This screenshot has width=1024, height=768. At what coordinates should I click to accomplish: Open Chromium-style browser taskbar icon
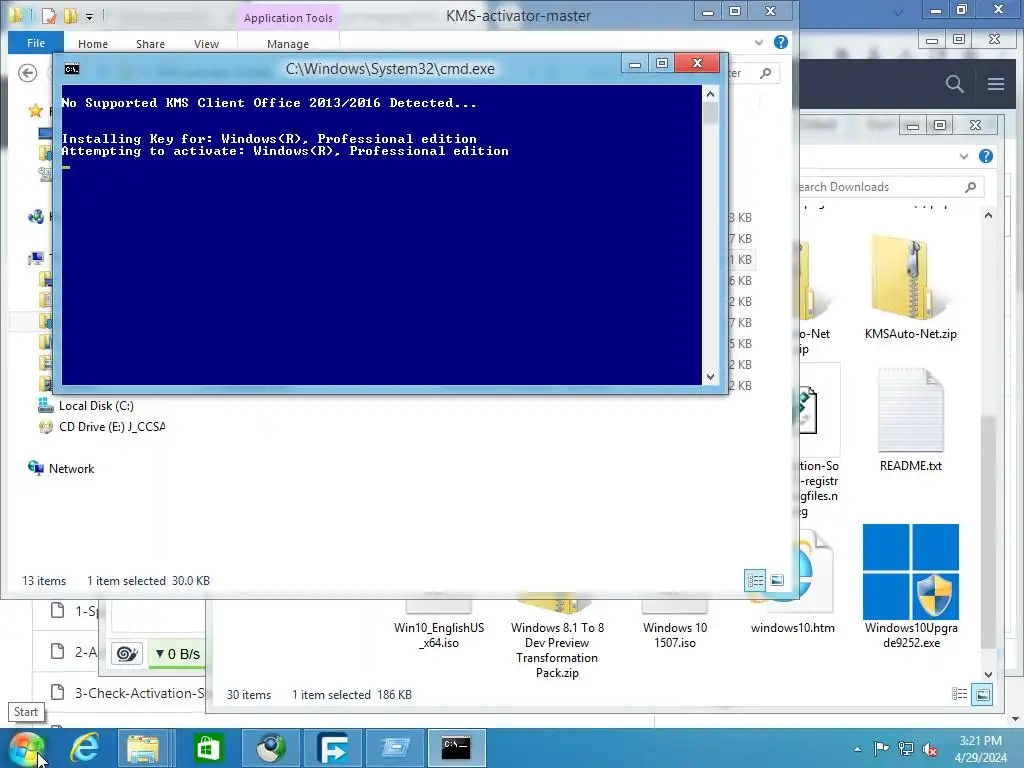point(270,748)
